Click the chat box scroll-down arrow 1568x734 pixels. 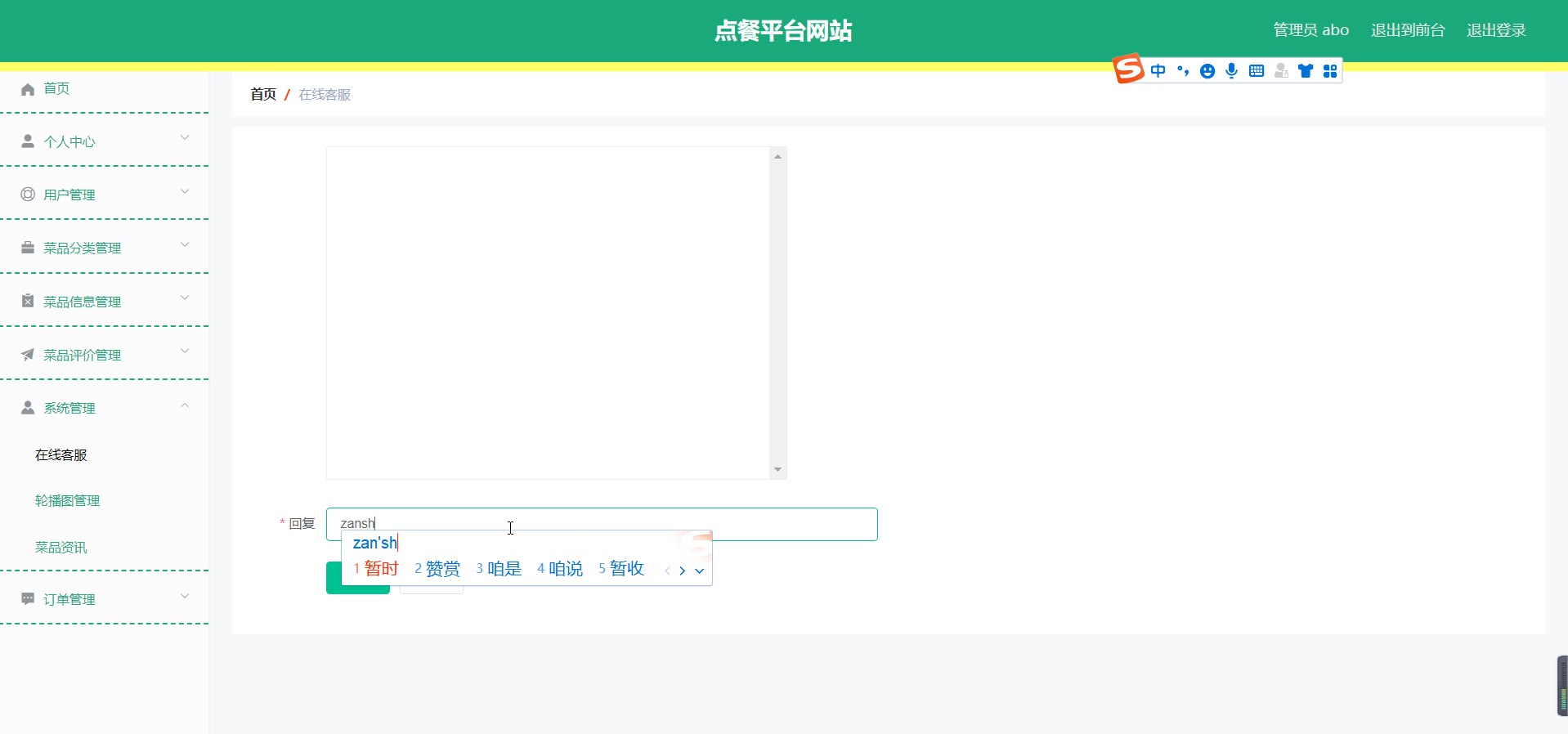click(778, 470)
